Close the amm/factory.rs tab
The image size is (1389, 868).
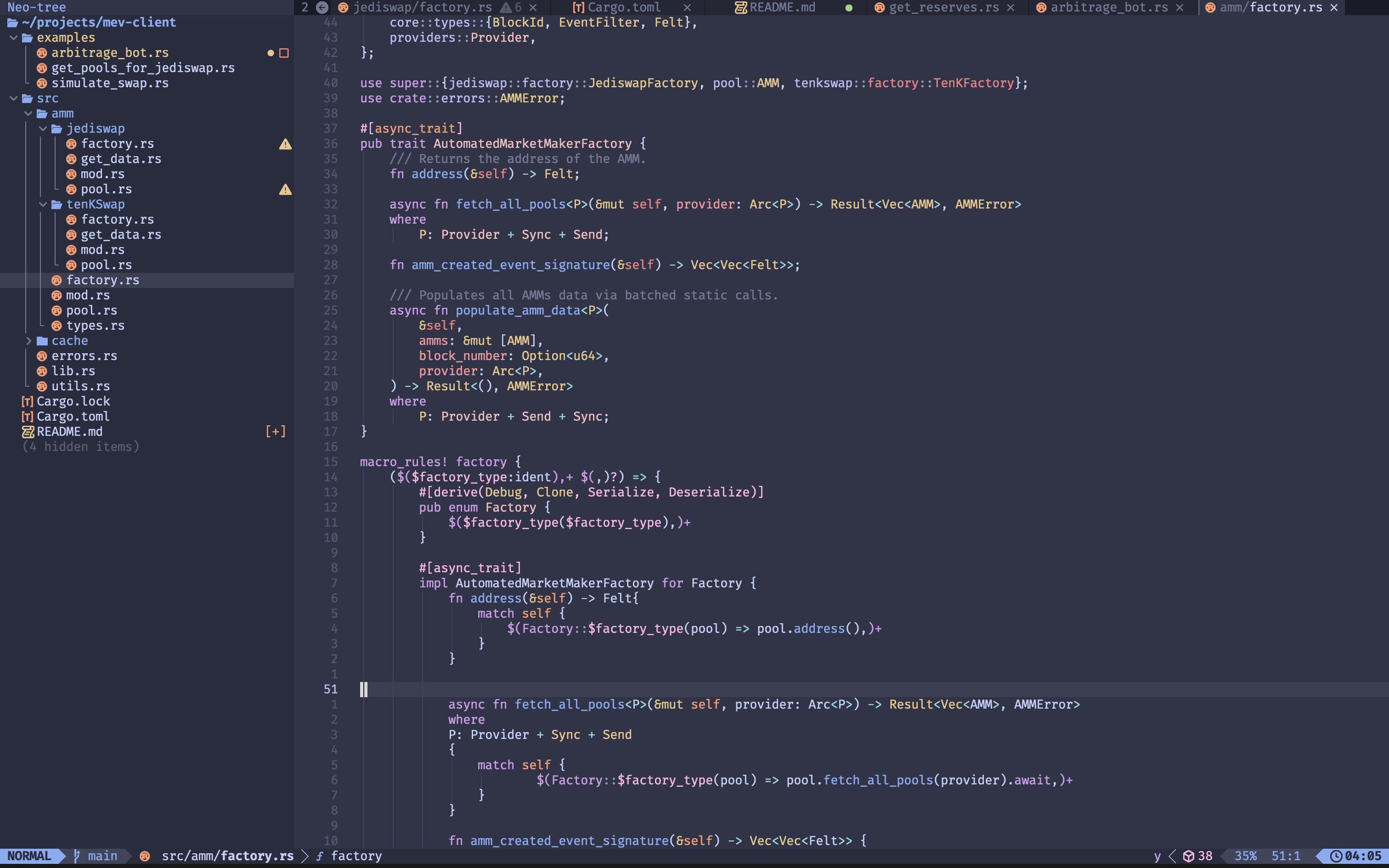coord(1334,7)
